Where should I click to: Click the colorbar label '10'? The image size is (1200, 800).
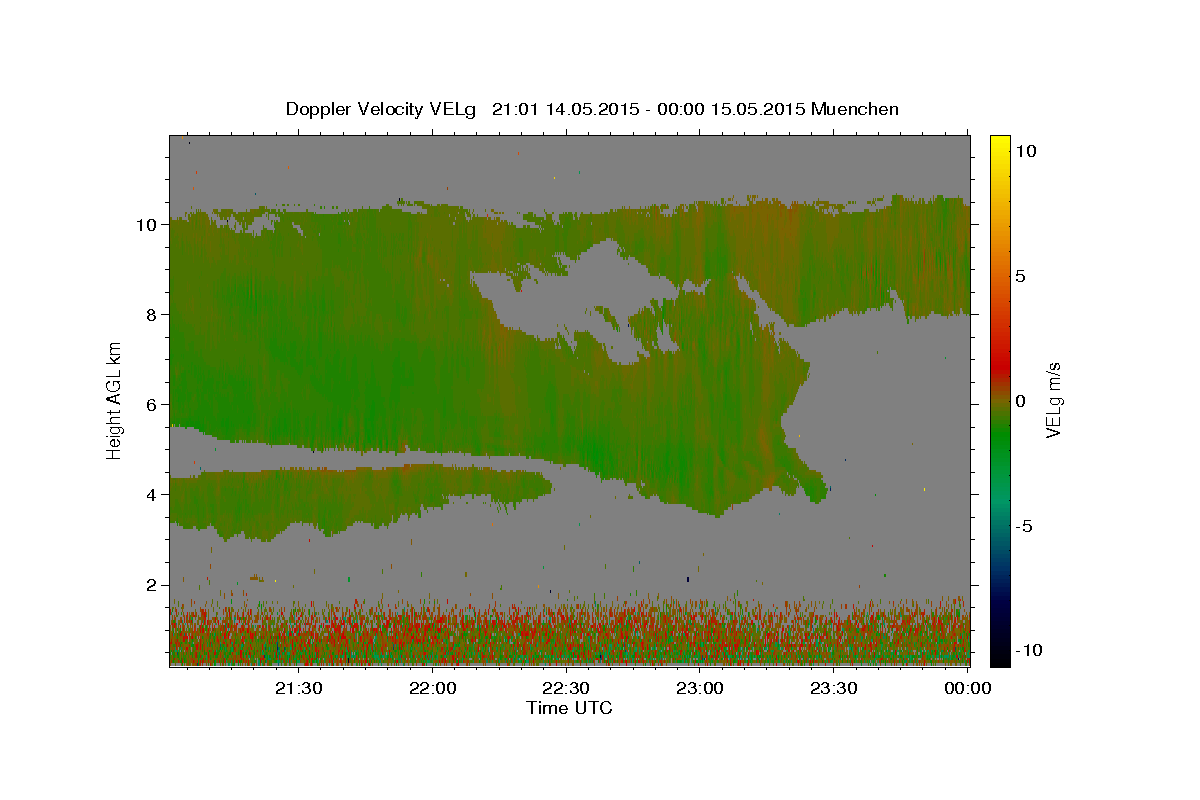coord(1025,151)
